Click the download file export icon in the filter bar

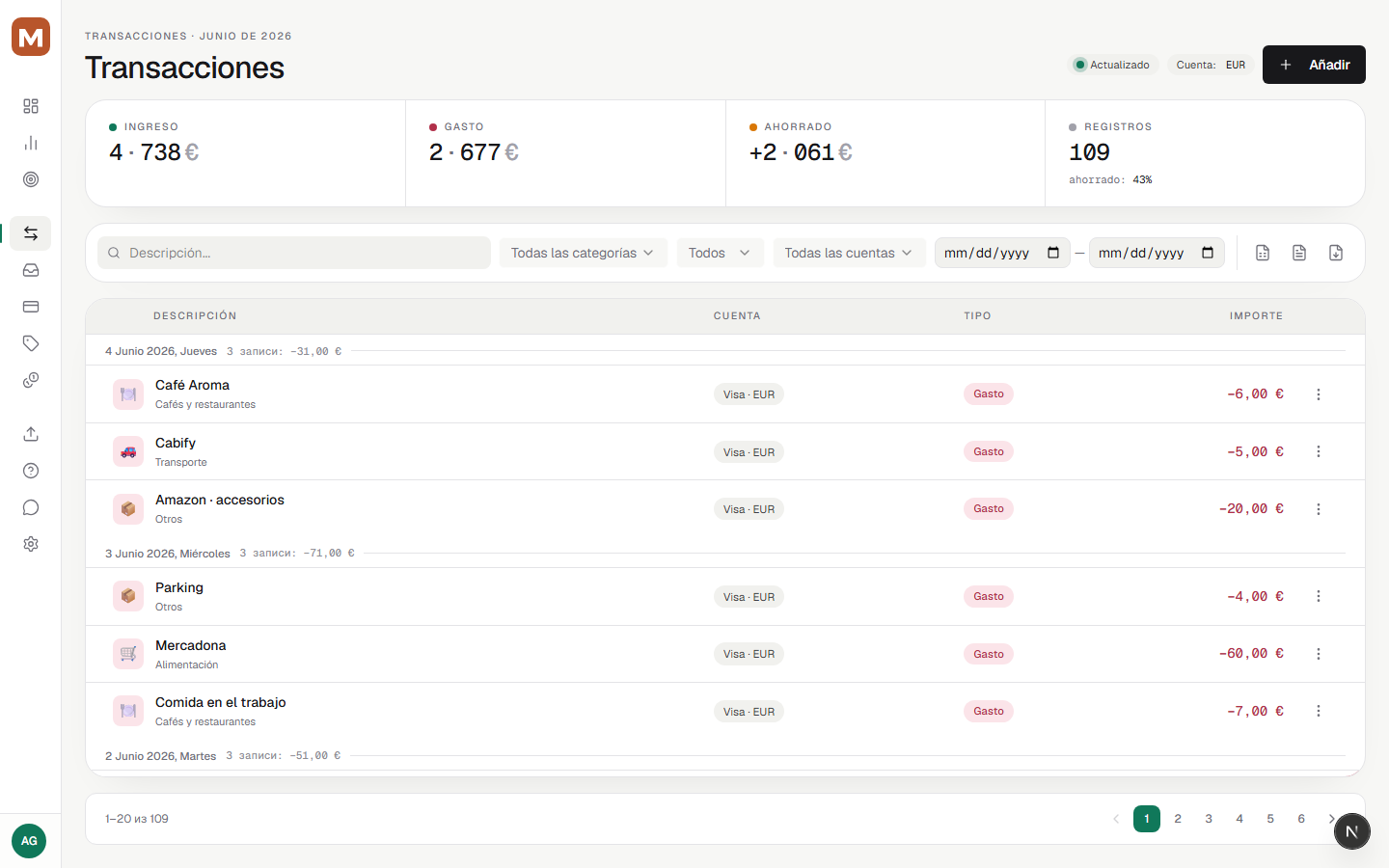1336,253
